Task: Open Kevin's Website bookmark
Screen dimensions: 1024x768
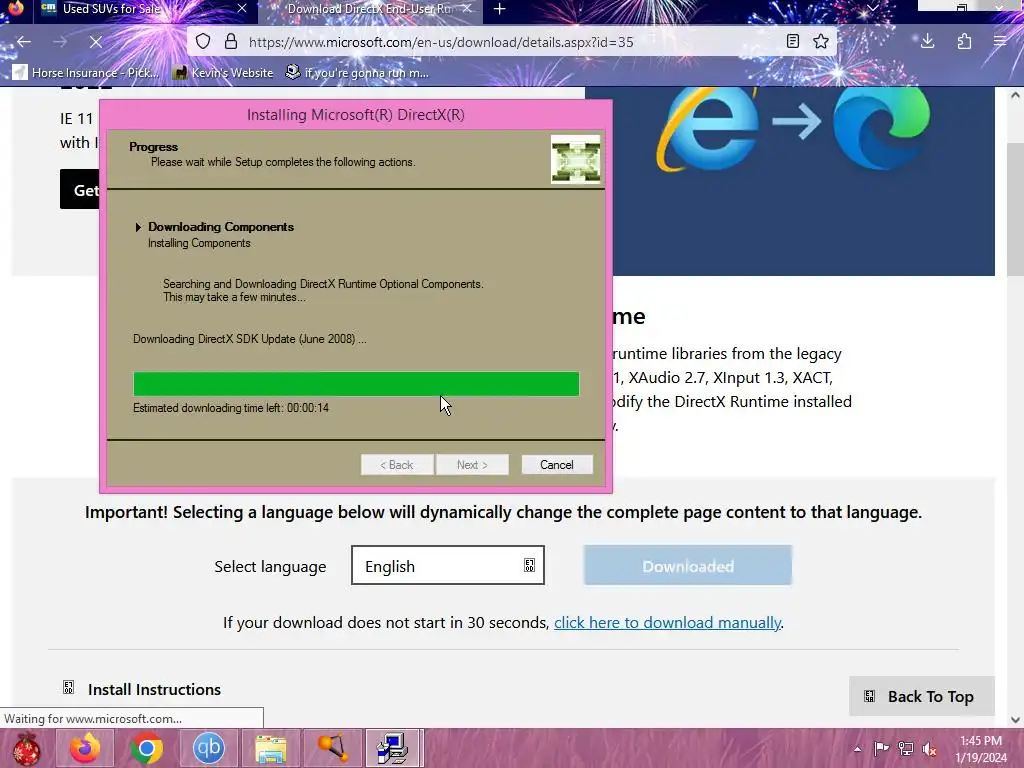Action: click(223, 72)
